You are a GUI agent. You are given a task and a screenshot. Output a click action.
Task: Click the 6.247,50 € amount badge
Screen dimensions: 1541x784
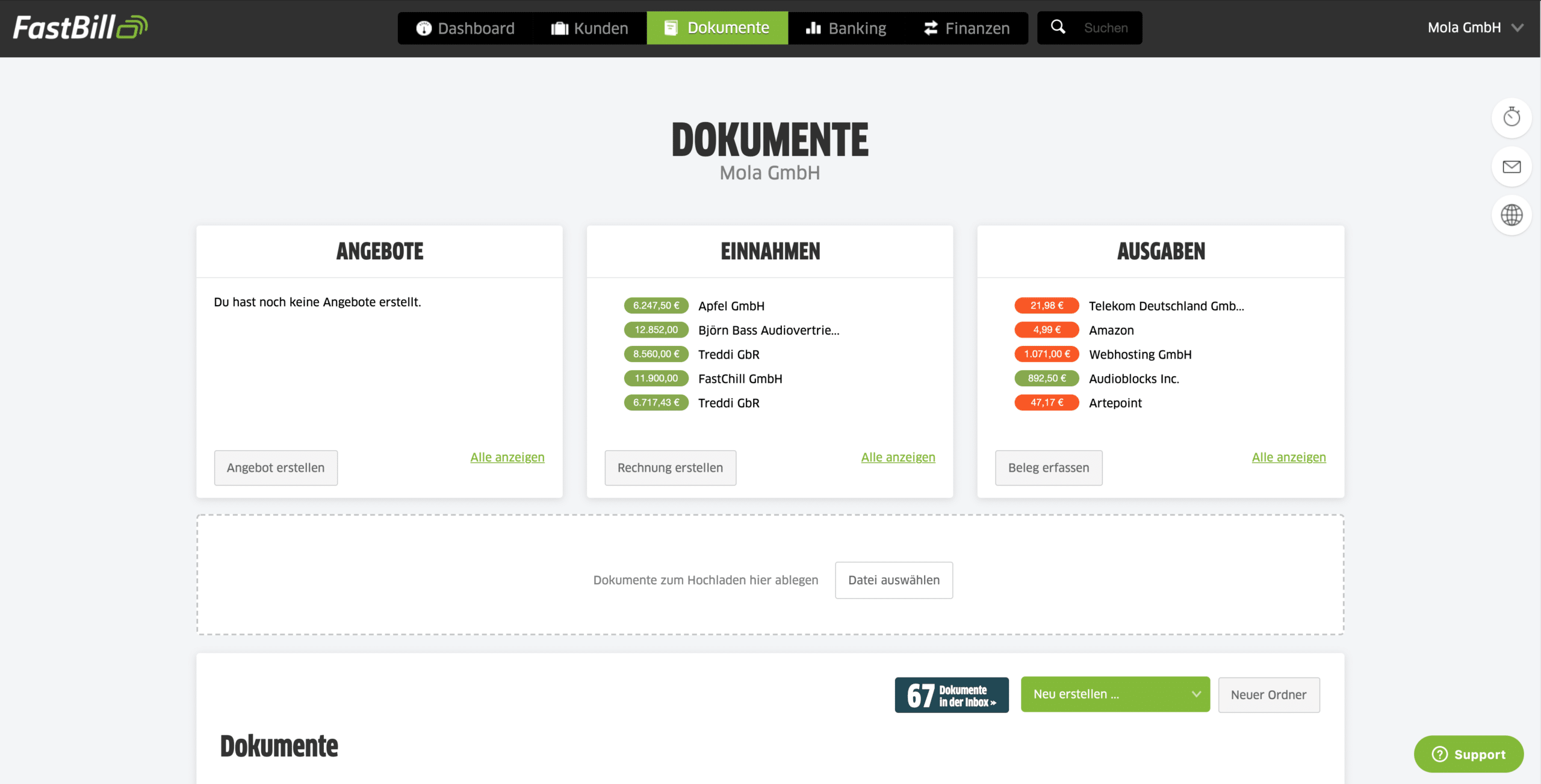coord(656,306)
